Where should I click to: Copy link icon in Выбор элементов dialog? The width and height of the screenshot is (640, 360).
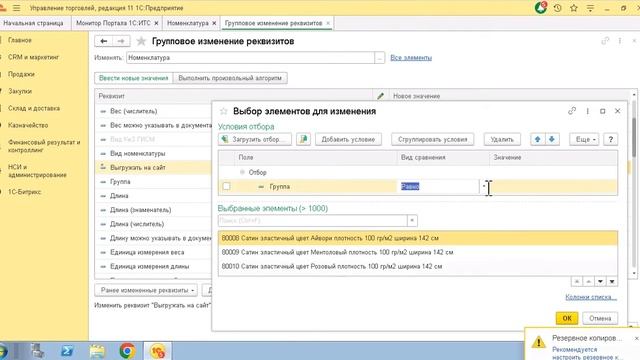click(572, 111)
